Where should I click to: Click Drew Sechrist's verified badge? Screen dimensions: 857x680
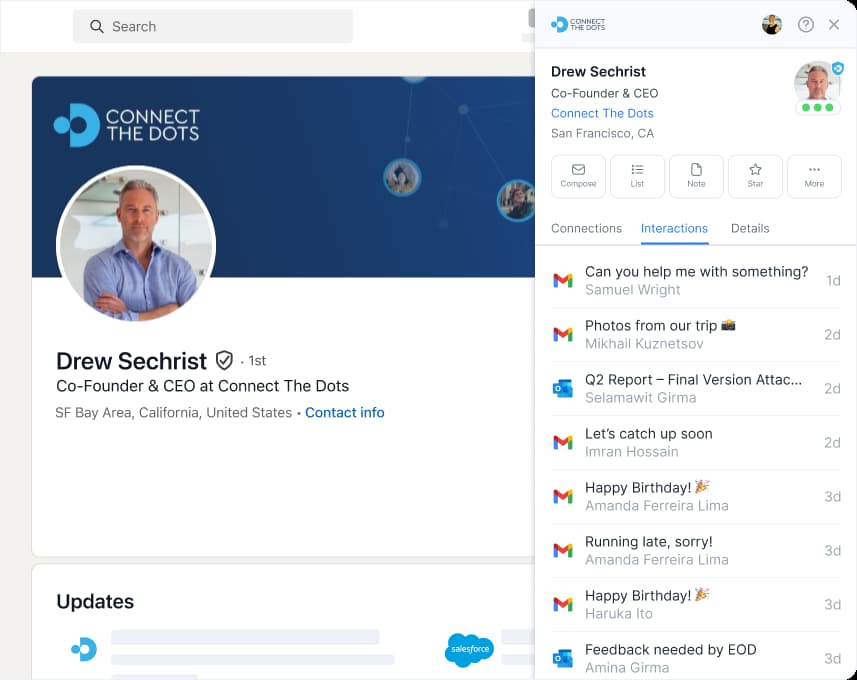224,360
